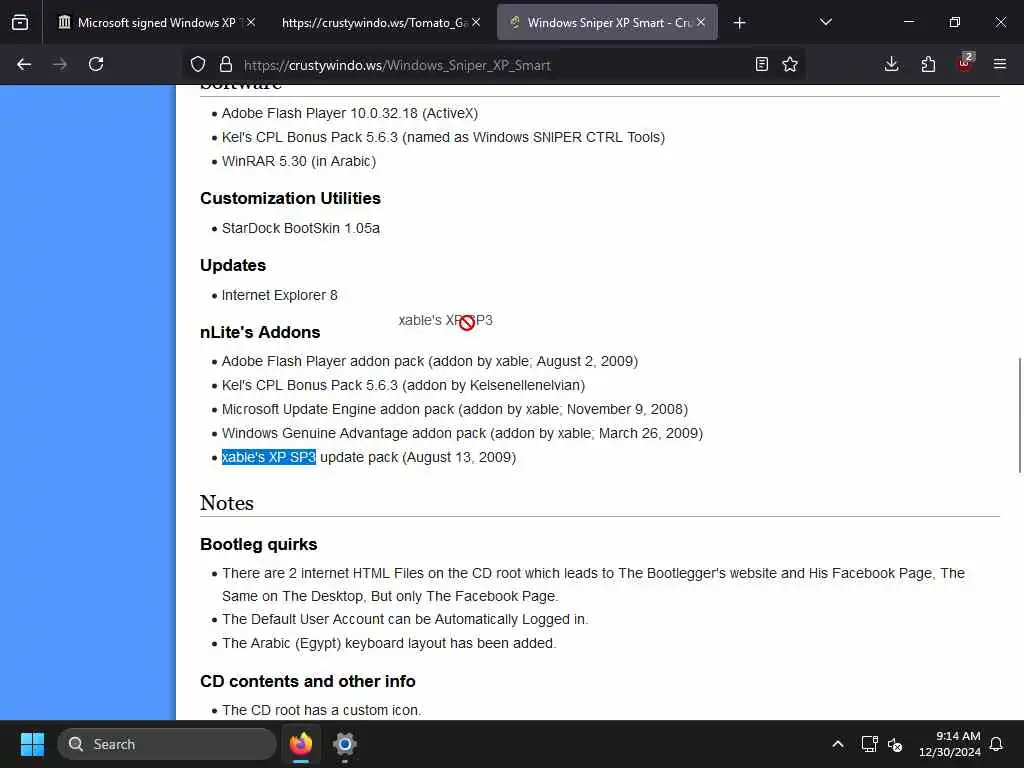Close the Tomato_Ga tab
This screenshot has width=1024, height=768.
tap(476, 22)
